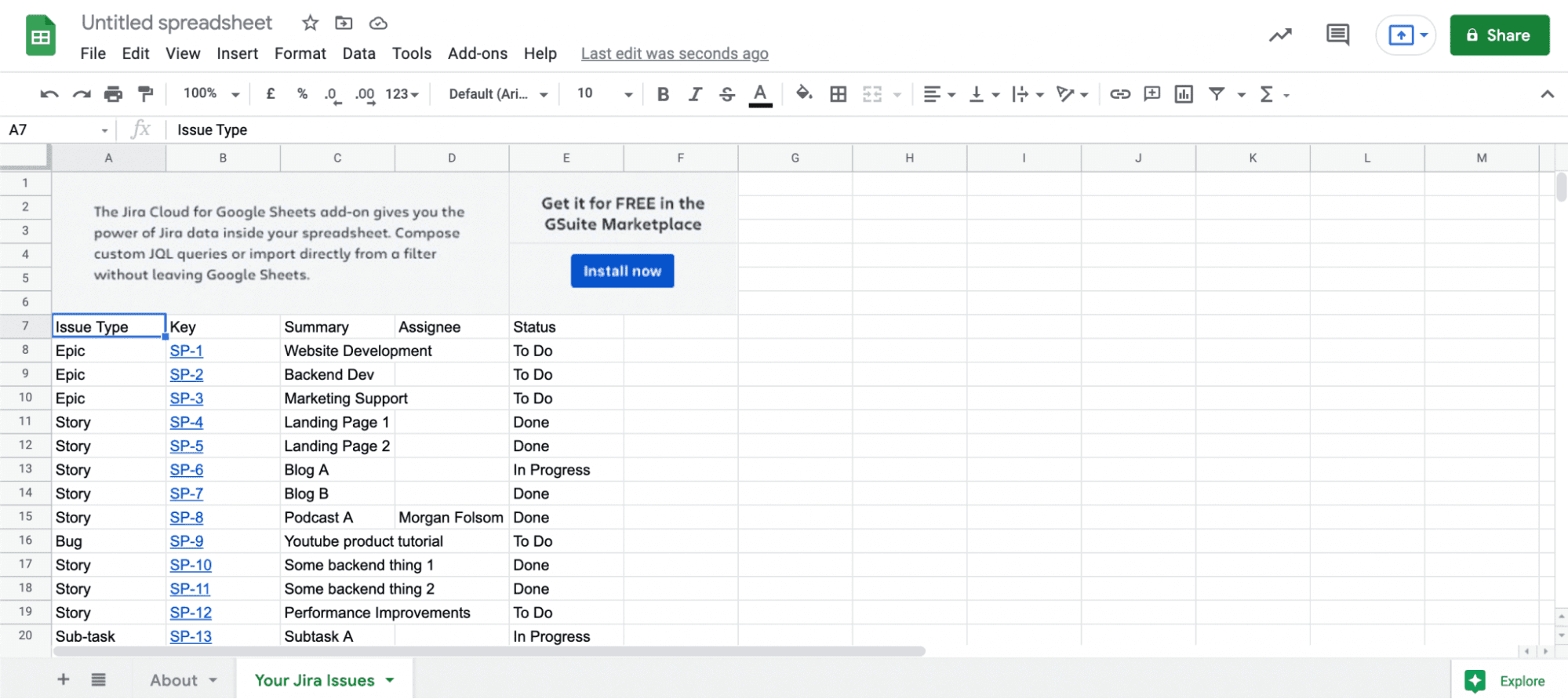Open the SP-1 issue link
Image resolution: width=1568 pixels, height=699 pixels.
[x=186, y=351]
